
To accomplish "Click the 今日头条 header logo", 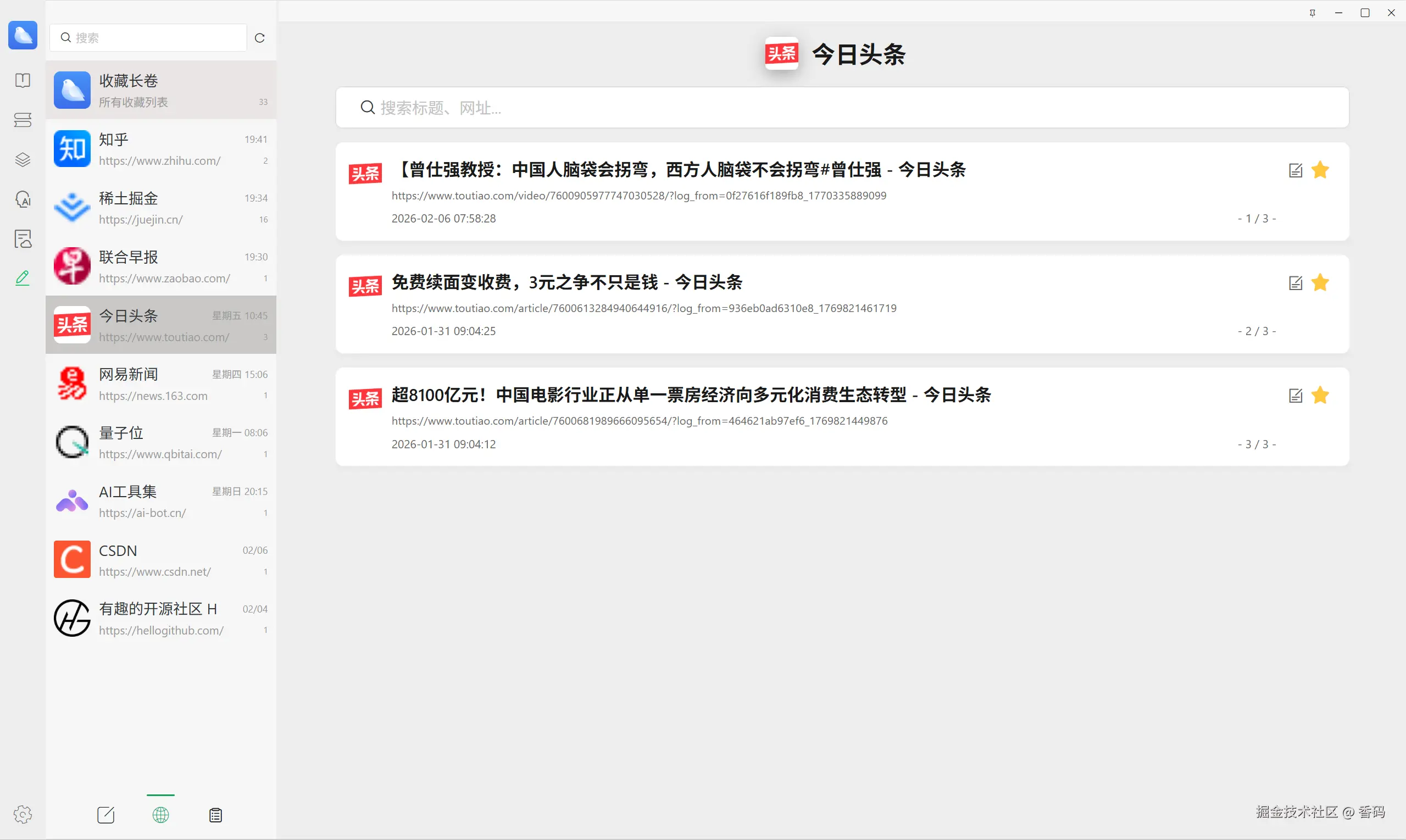I will point(782,54).
